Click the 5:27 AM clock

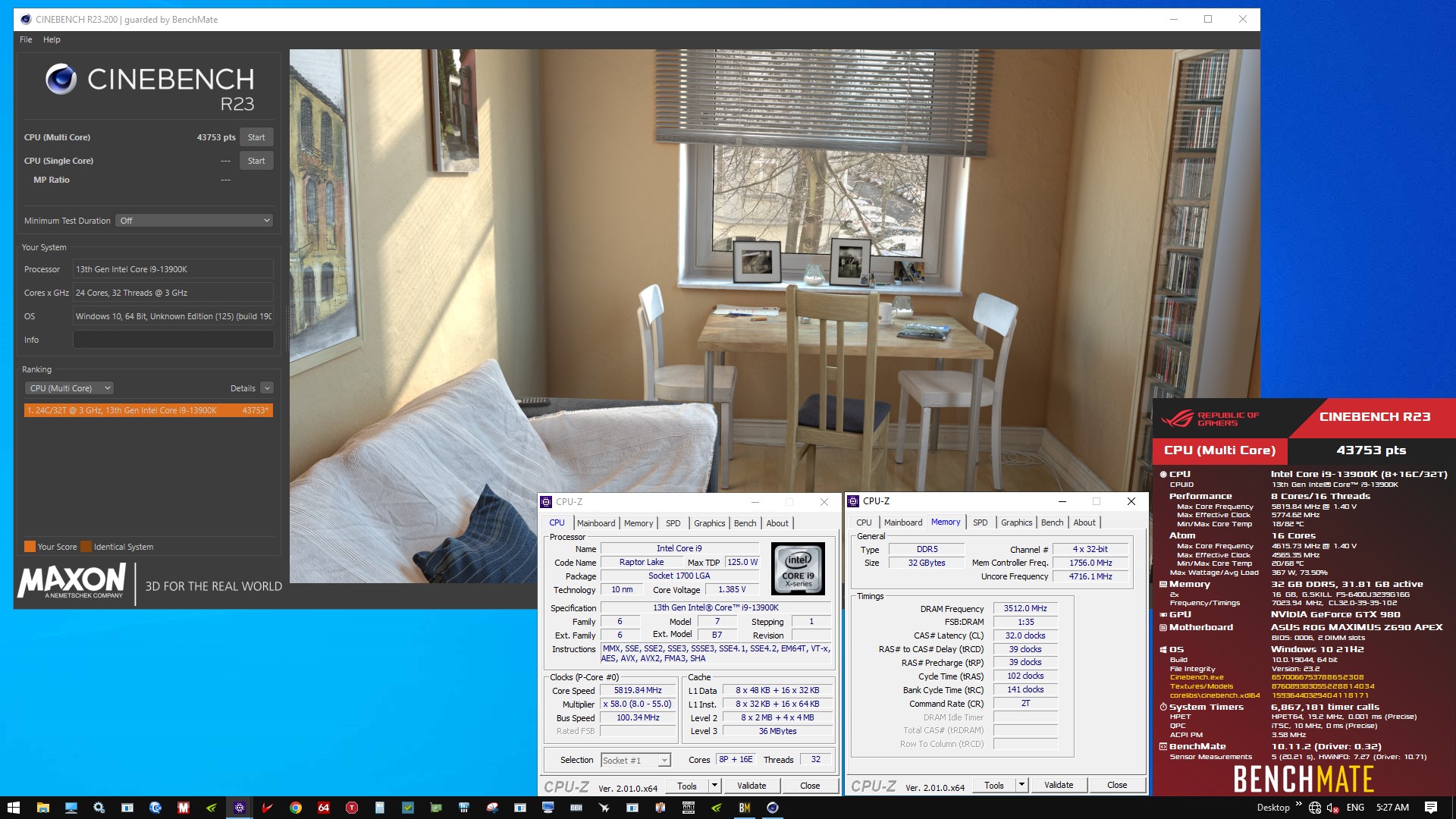[1393, 808]
